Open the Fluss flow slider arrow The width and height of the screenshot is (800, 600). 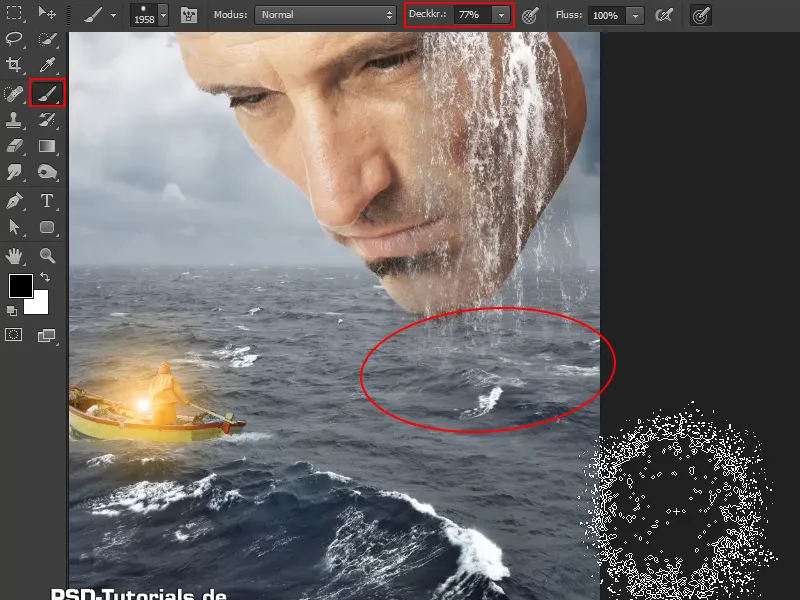pos(635,15)
